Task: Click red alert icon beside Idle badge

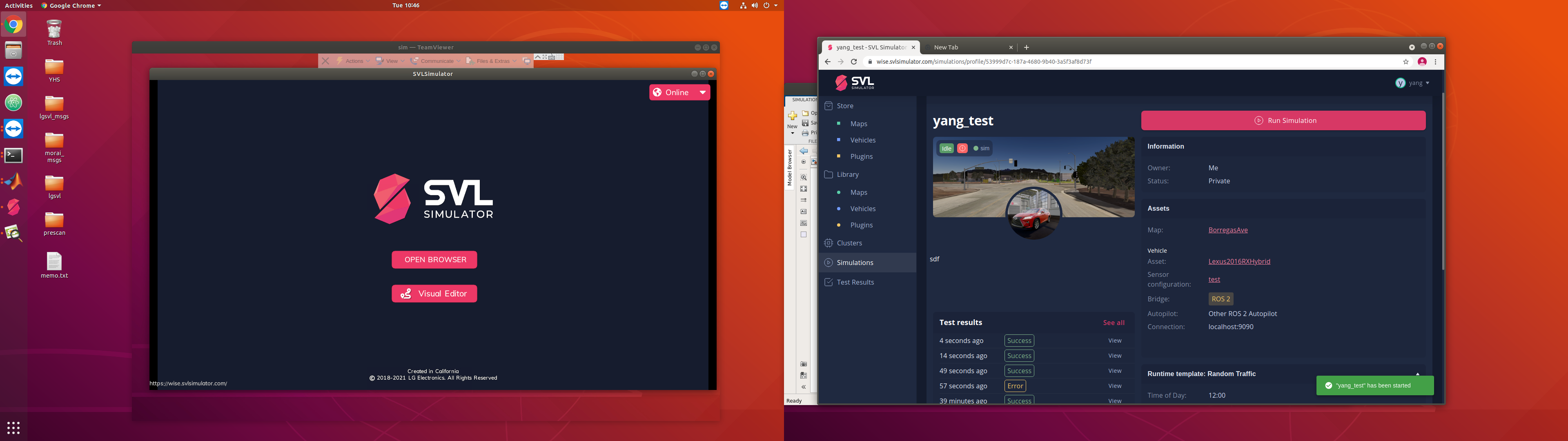Action: (962, 149)
